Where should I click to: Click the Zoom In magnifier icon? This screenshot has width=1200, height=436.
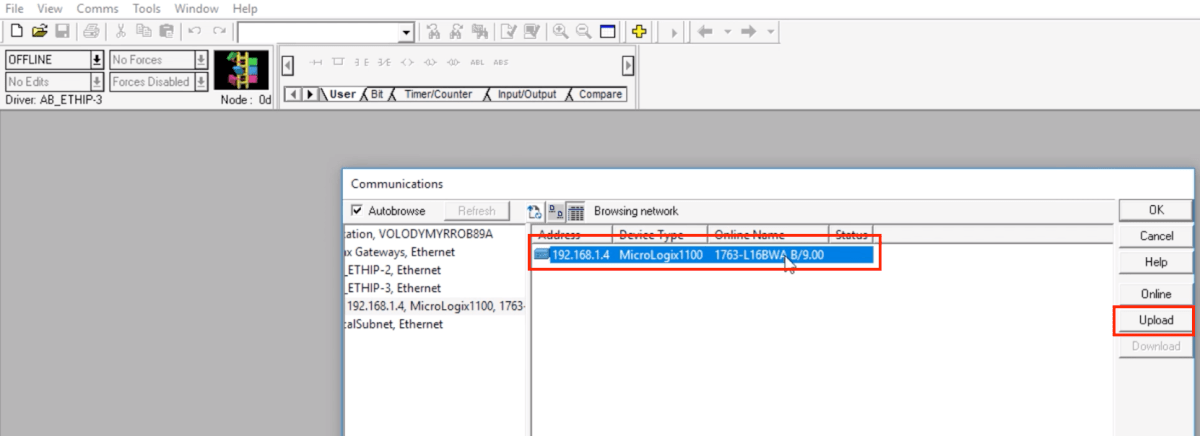560,32
